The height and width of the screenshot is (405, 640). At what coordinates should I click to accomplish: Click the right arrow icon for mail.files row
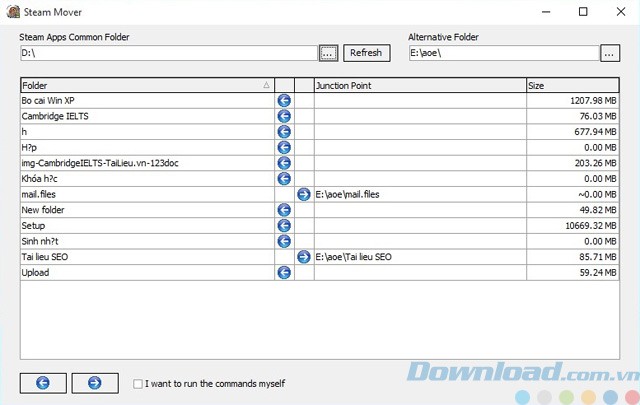(304, 194)
